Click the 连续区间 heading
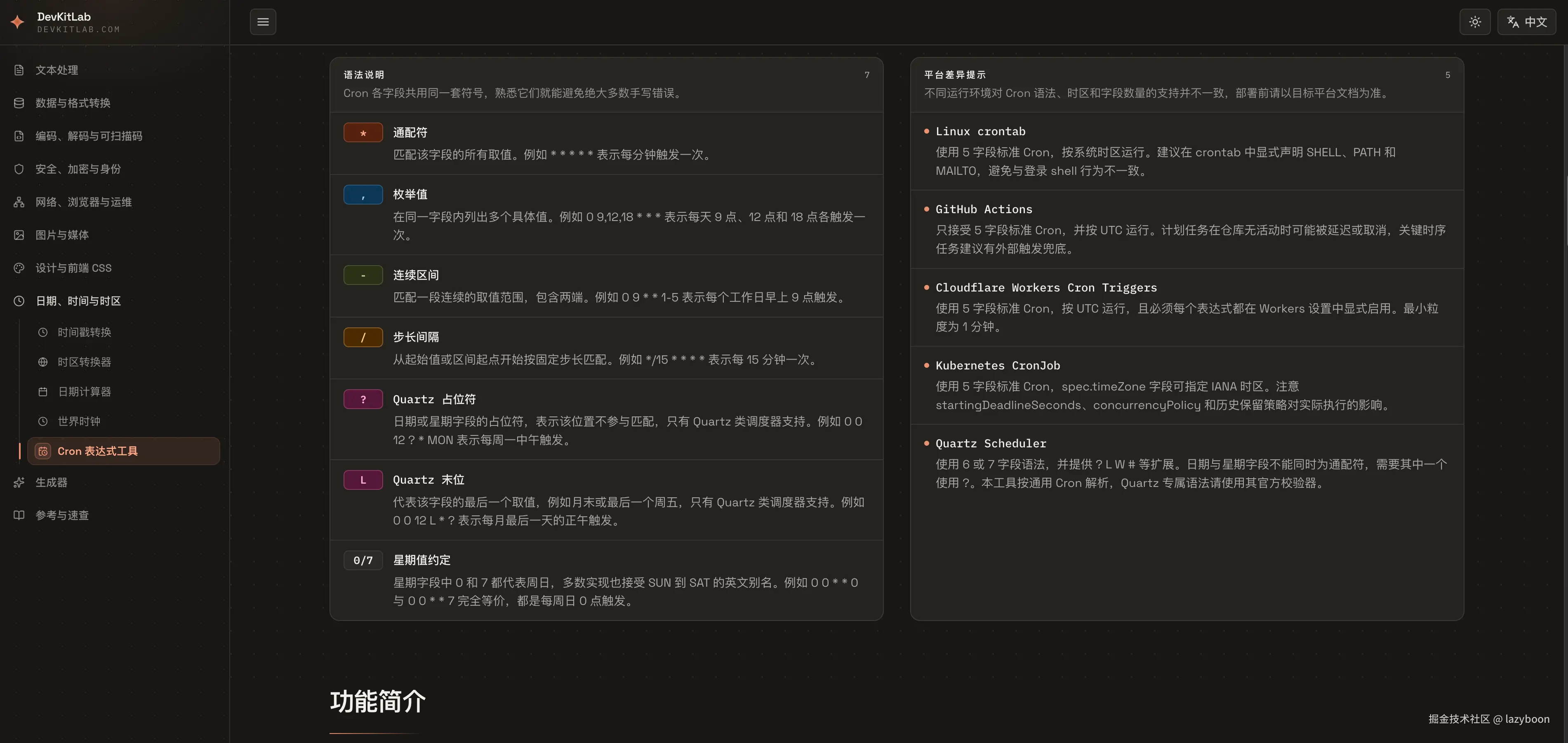The height and width of the screenshot is (743, 1568). coord(416,275)
